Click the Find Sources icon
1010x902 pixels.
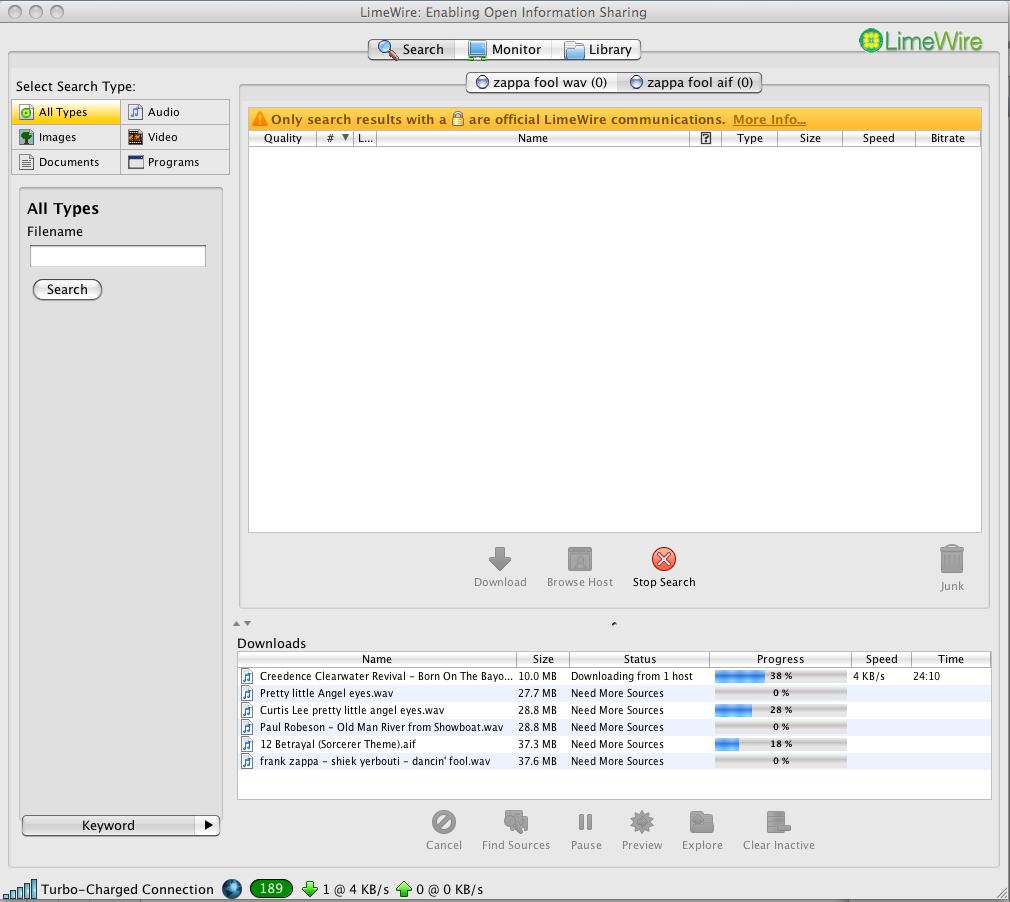[516, 822]
